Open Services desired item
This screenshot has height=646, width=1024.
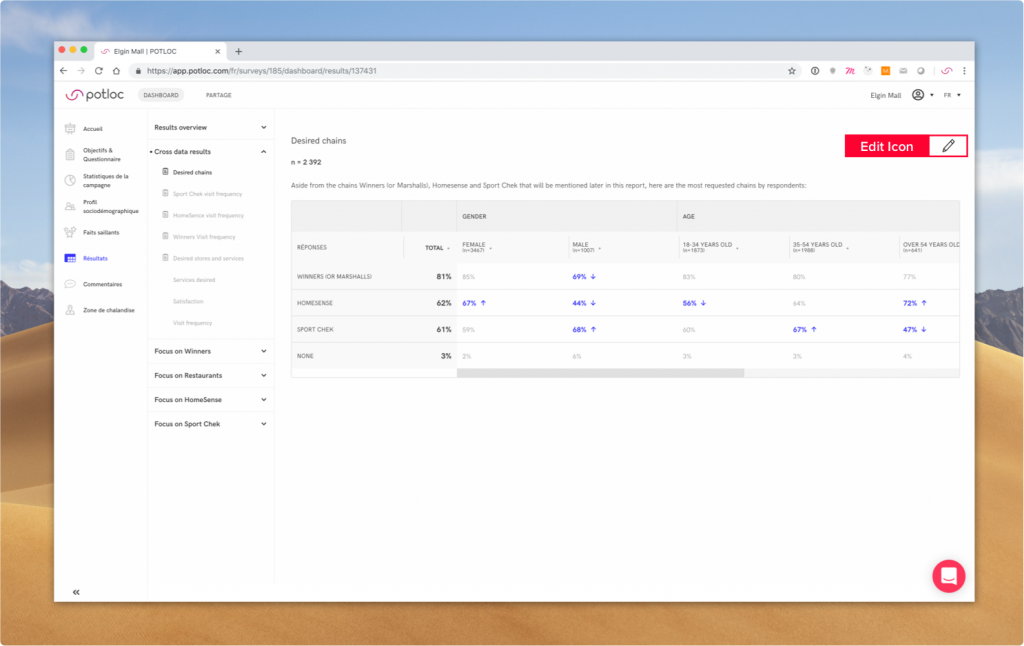(194, 280)
